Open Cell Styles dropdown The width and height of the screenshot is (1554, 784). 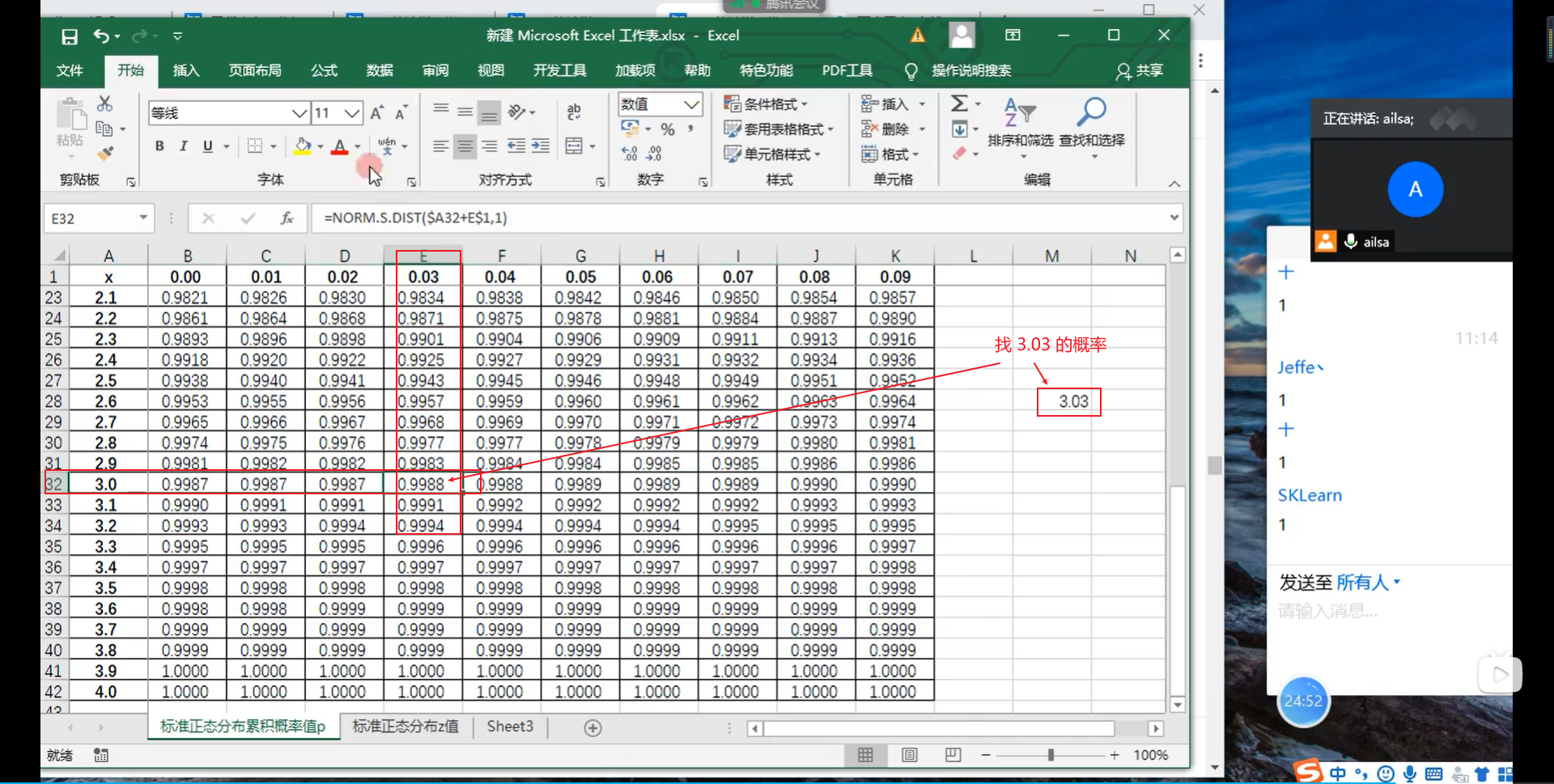[x=772, y=154]
